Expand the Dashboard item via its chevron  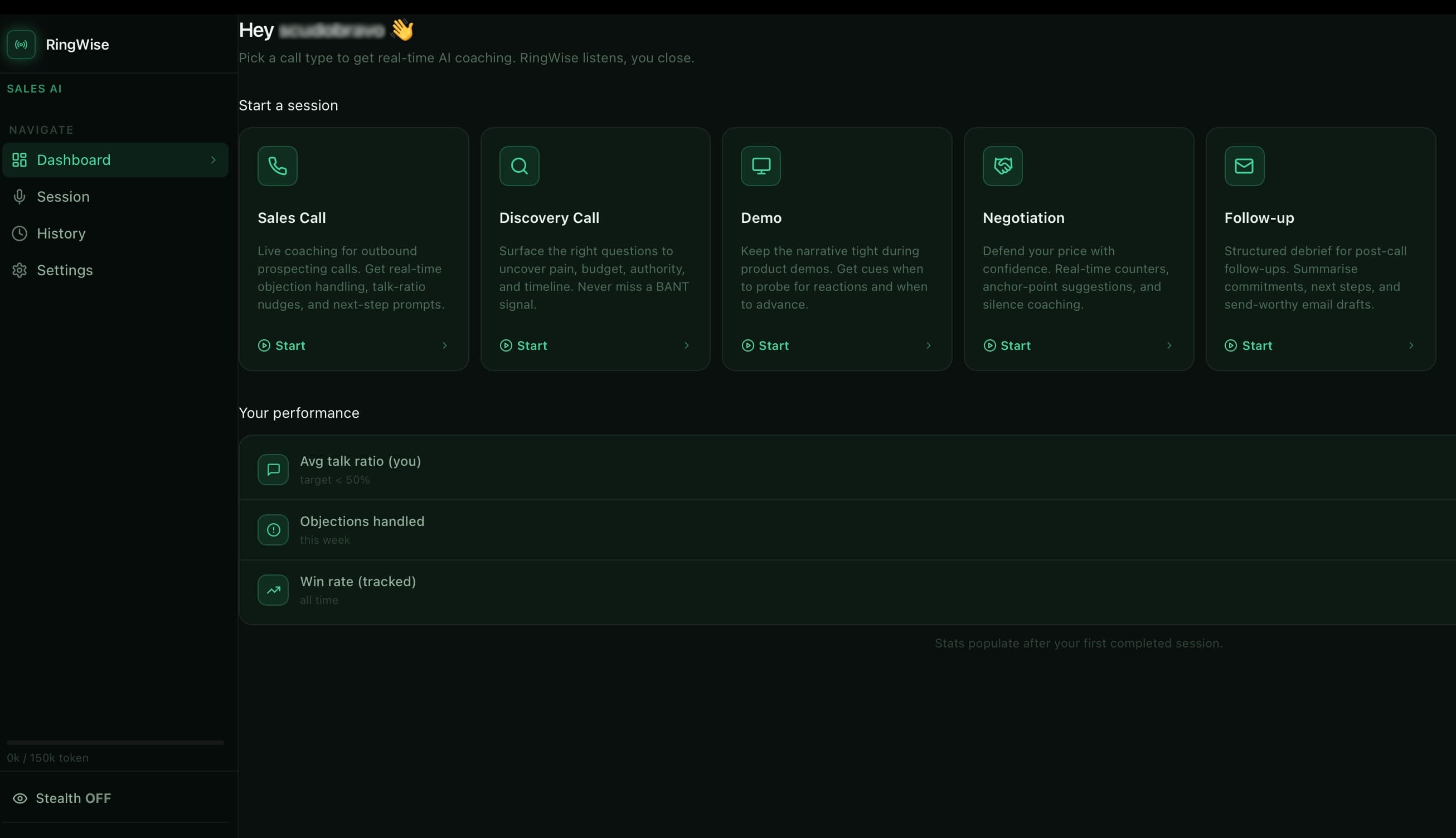point(213,159)
